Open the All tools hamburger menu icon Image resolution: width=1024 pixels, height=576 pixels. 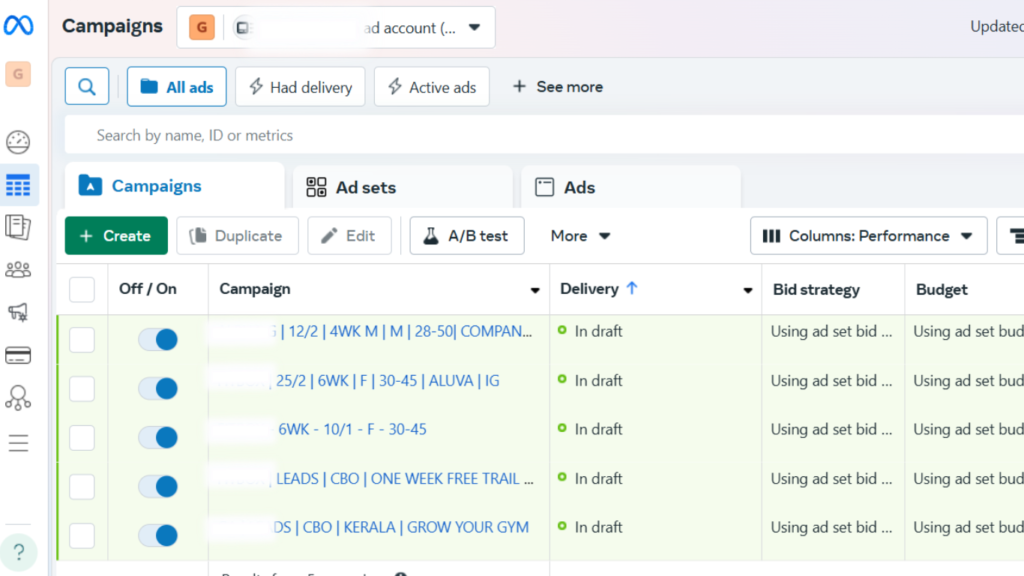coord(18,443)
